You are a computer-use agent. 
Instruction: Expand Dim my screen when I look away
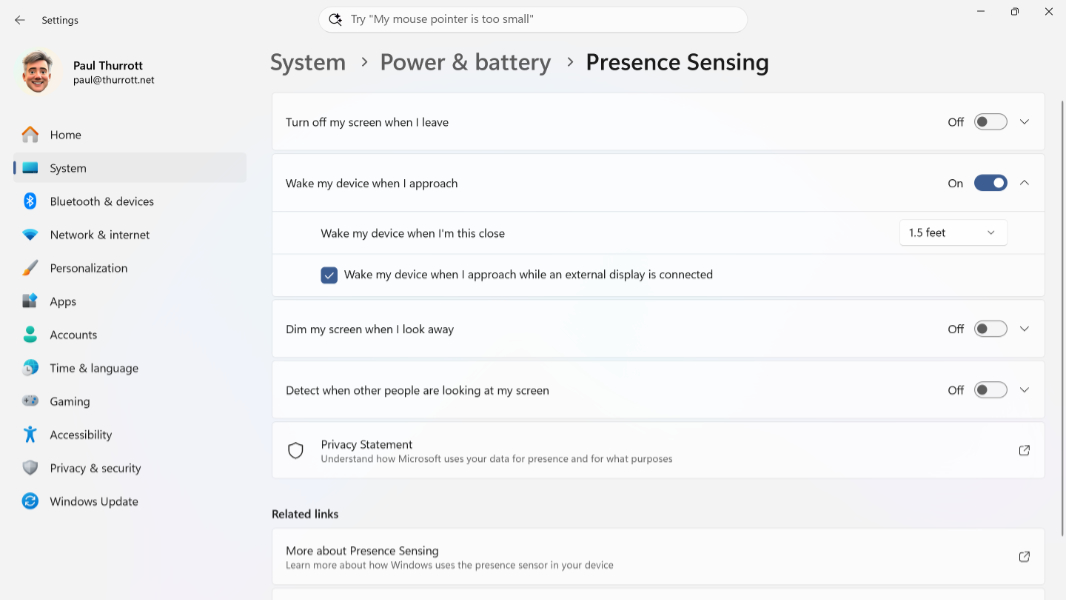(x=1024, y=329)
